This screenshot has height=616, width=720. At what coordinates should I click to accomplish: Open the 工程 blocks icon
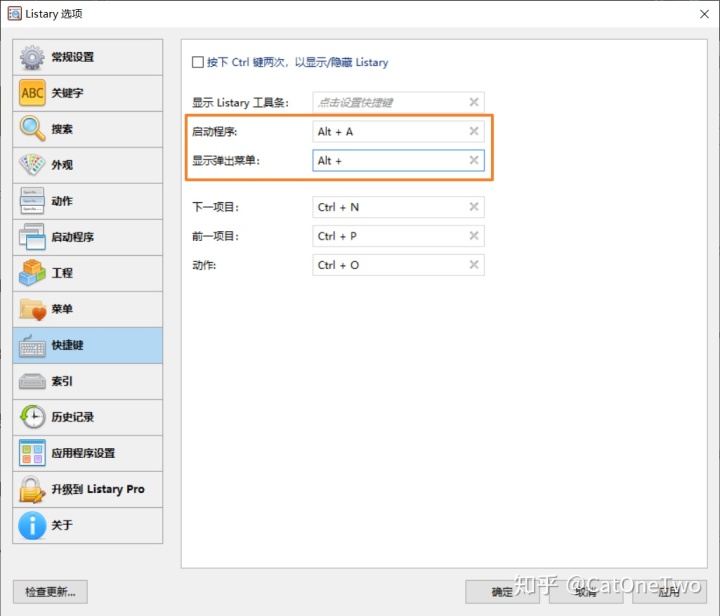32,273
